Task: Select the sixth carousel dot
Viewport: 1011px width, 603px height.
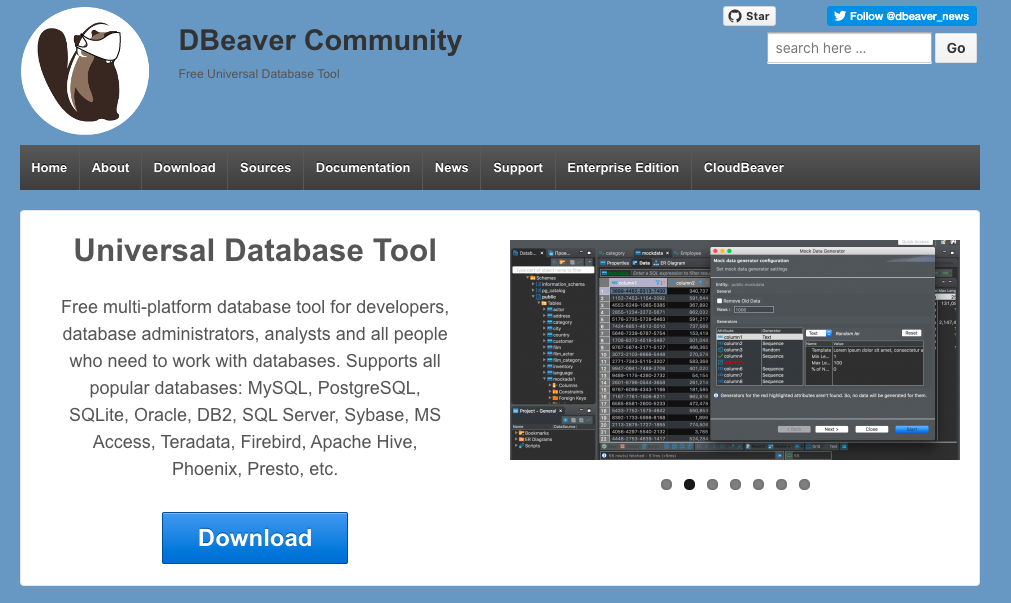Action: (x=781, y=484)
